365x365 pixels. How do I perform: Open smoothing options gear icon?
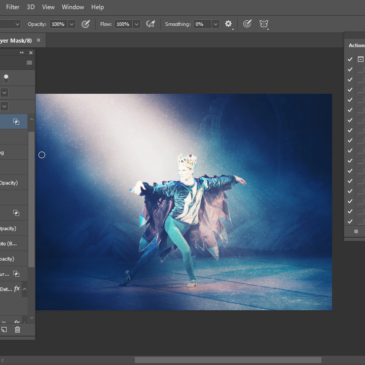click(x=228, y=24)
